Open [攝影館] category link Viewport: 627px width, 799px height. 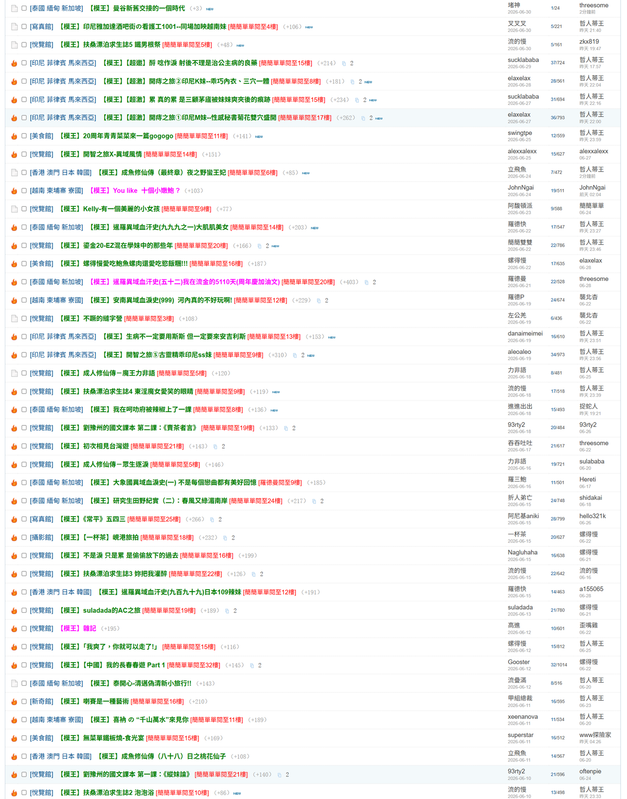tap(41, 538)
